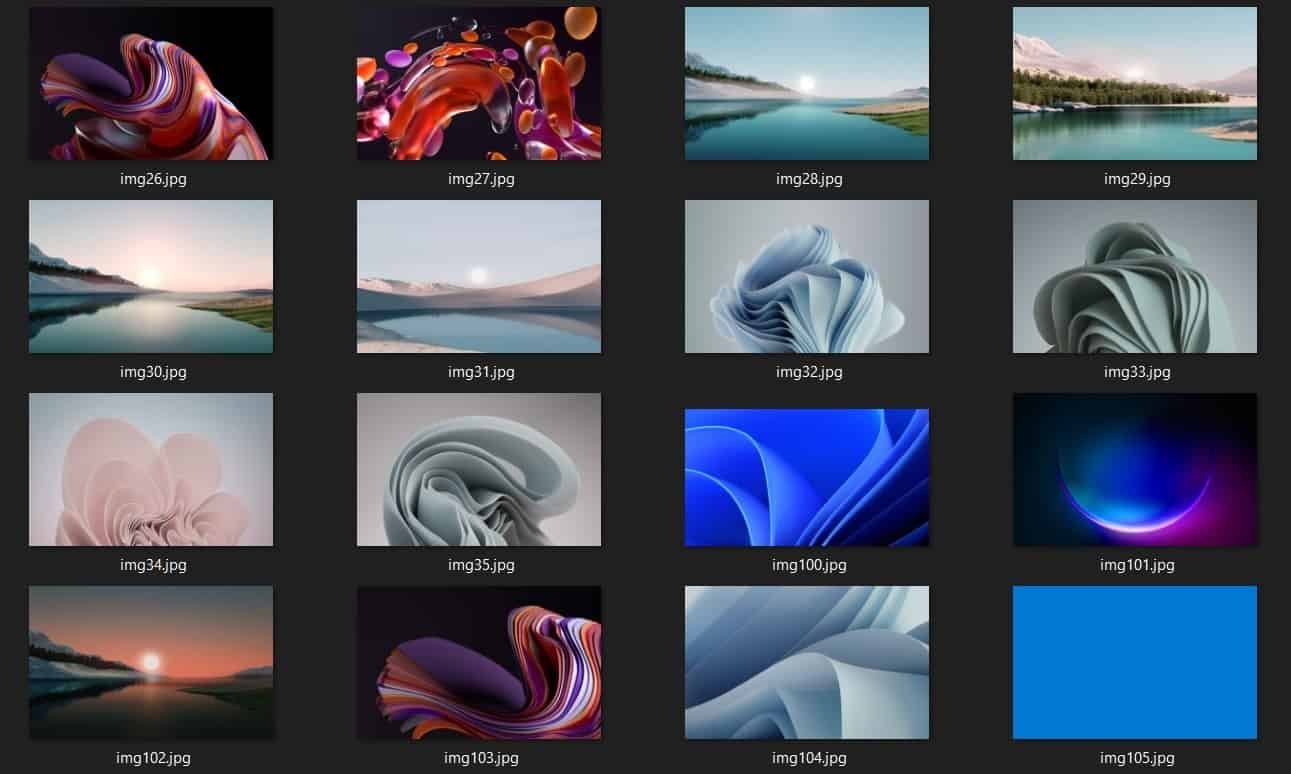Click the file name img30.jpg
The image size is (1291, 774).
tap(153, 372)
